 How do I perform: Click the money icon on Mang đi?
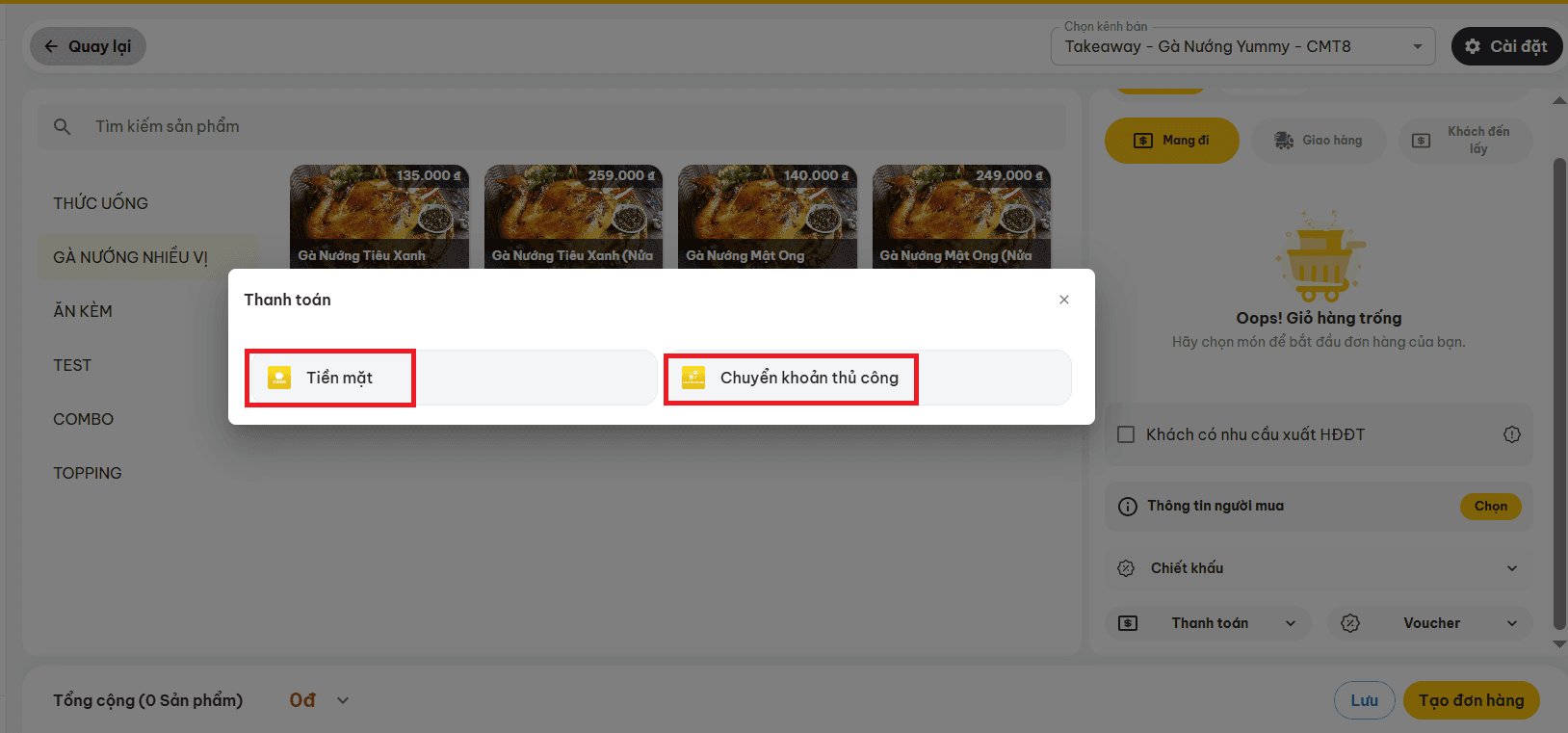coord(1143,141)
